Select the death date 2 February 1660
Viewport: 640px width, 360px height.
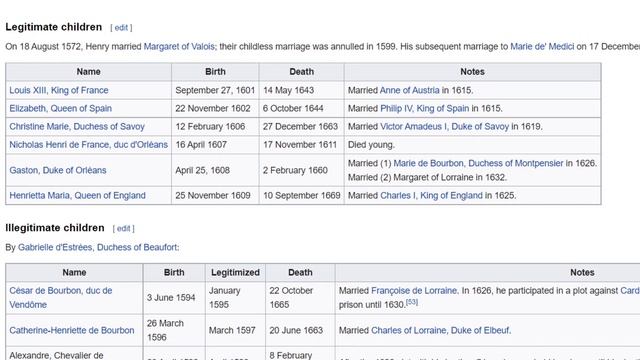click(295, 170)
